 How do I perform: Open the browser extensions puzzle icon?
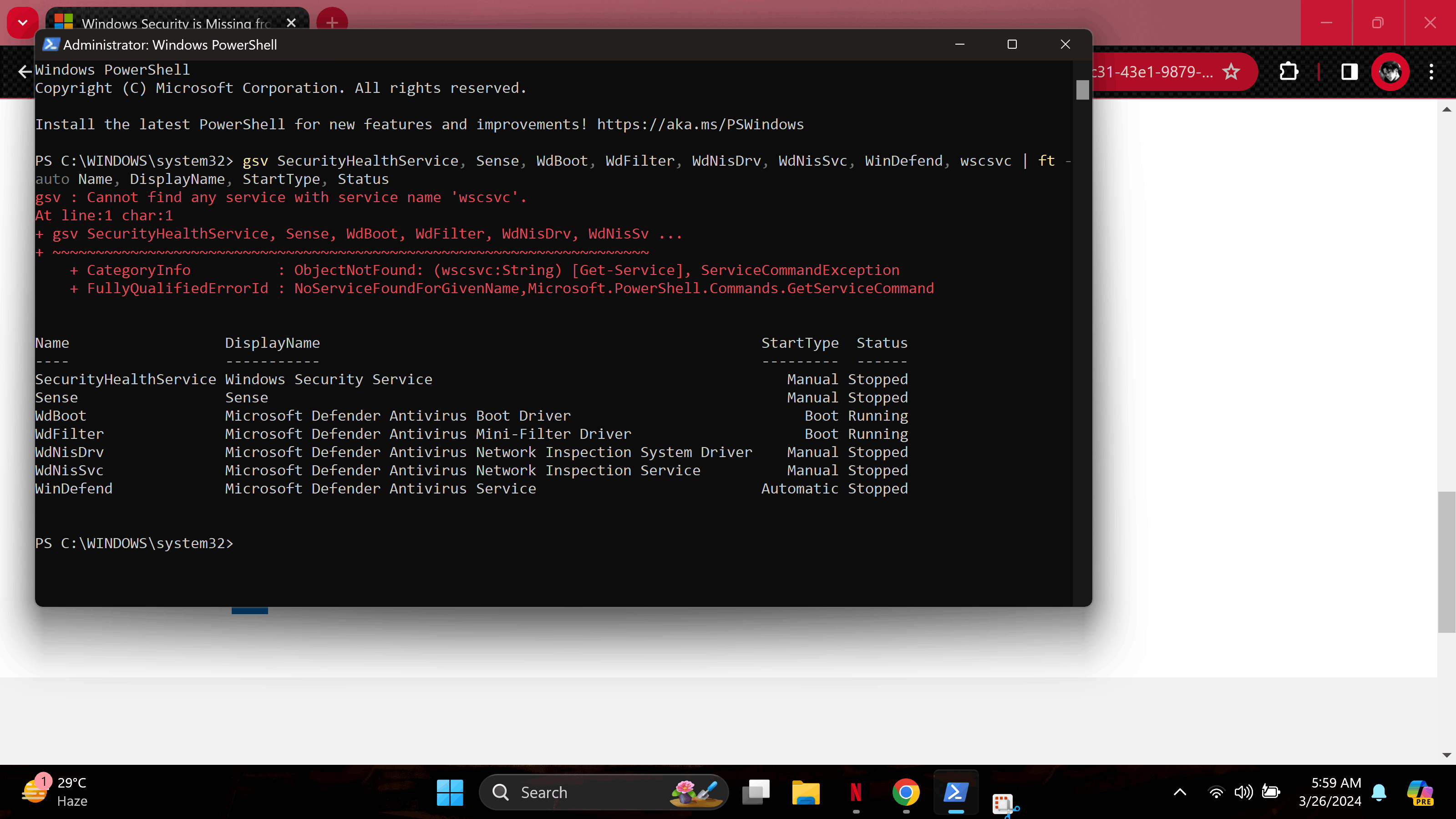point(1288,72)
